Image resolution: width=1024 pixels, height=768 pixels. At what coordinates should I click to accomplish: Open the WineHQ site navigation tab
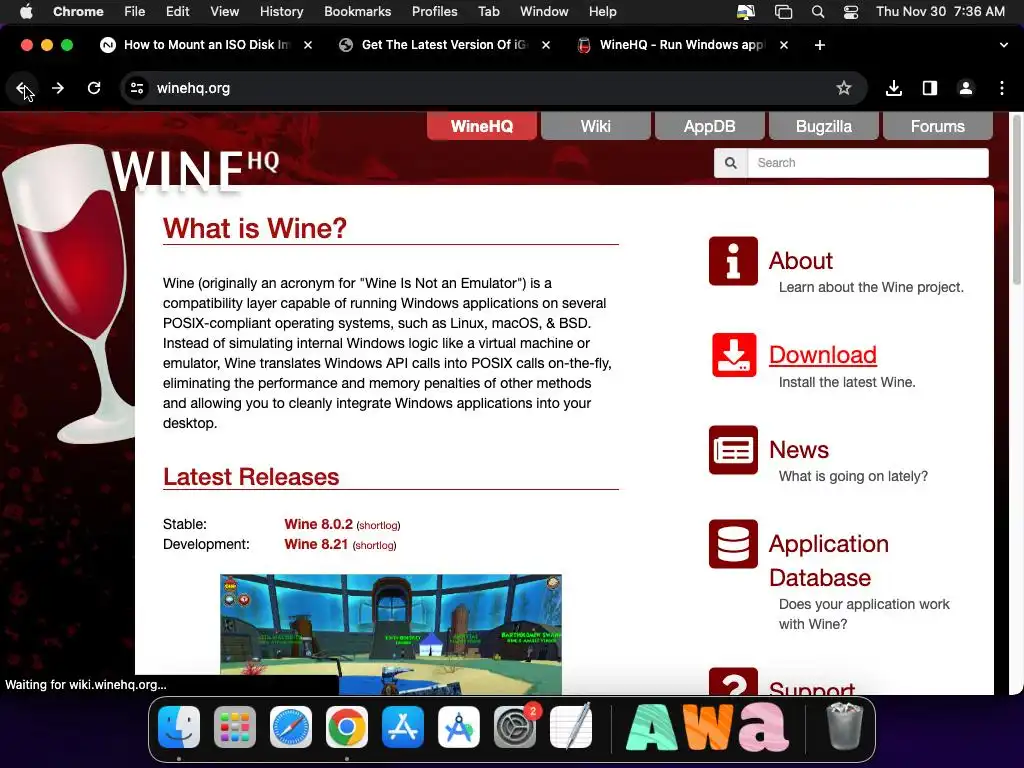click(482, 126)
